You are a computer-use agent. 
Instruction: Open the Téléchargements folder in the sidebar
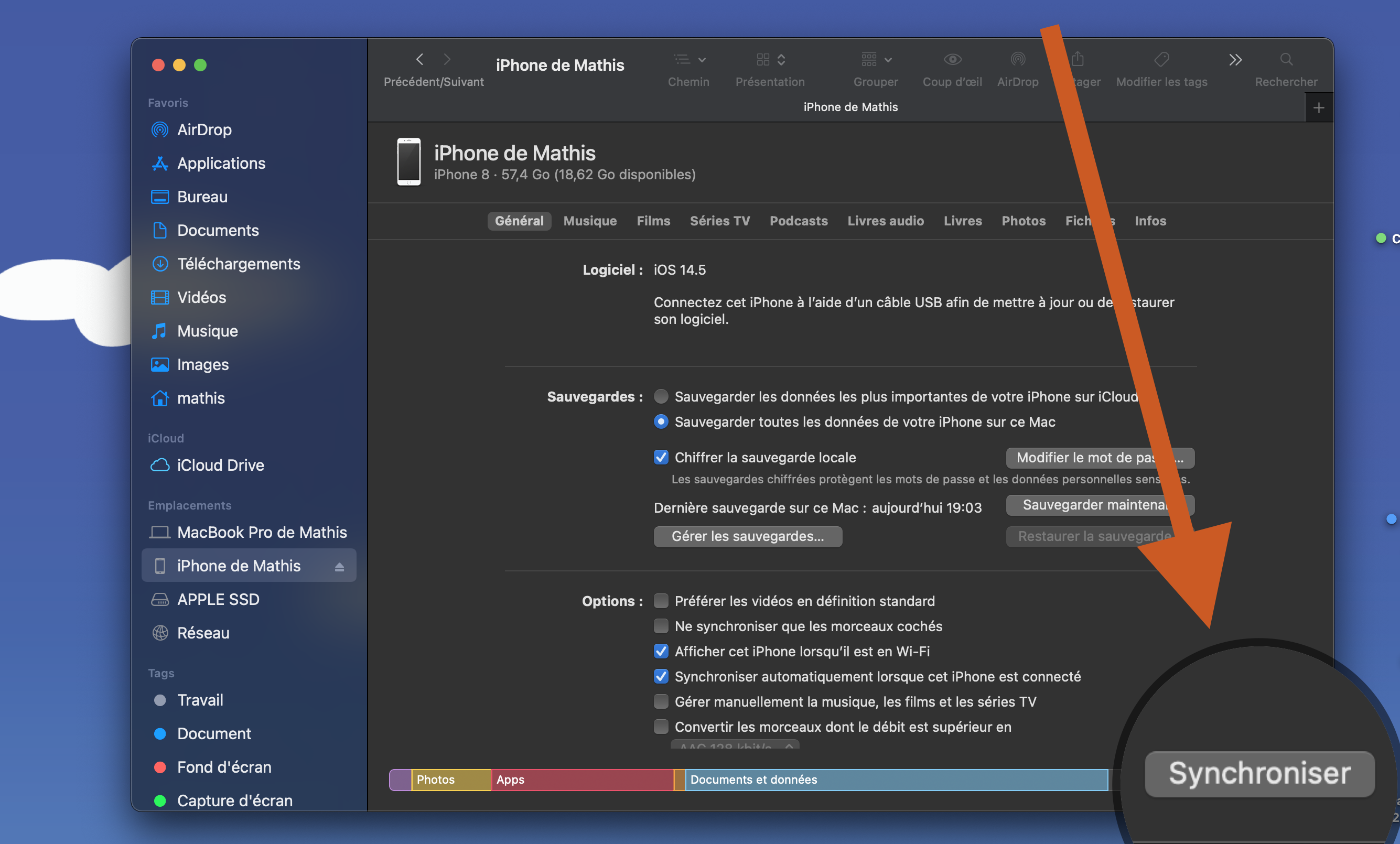pyautogui.click(x=238, y=264)
